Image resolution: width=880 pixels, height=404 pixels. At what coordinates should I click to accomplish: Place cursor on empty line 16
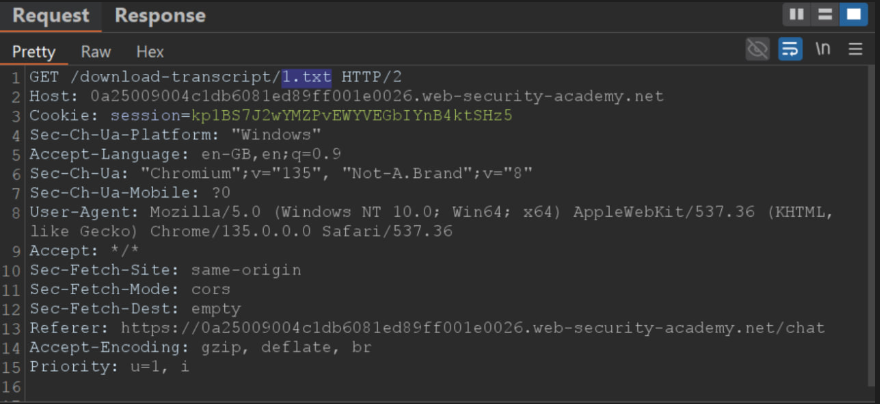pyautogui.click(x=443, y=387)
